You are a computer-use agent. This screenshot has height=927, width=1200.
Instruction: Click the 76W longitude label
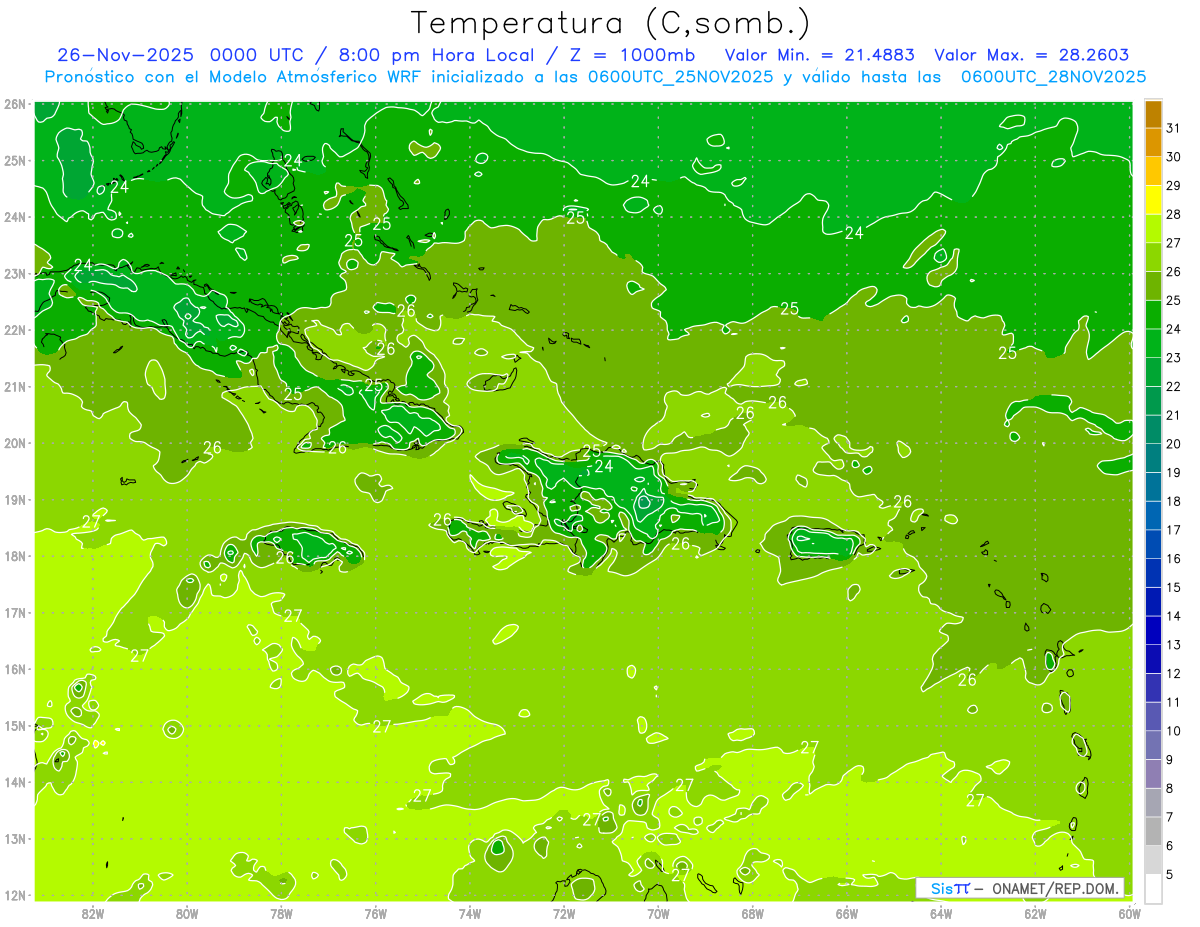(375, 913)
